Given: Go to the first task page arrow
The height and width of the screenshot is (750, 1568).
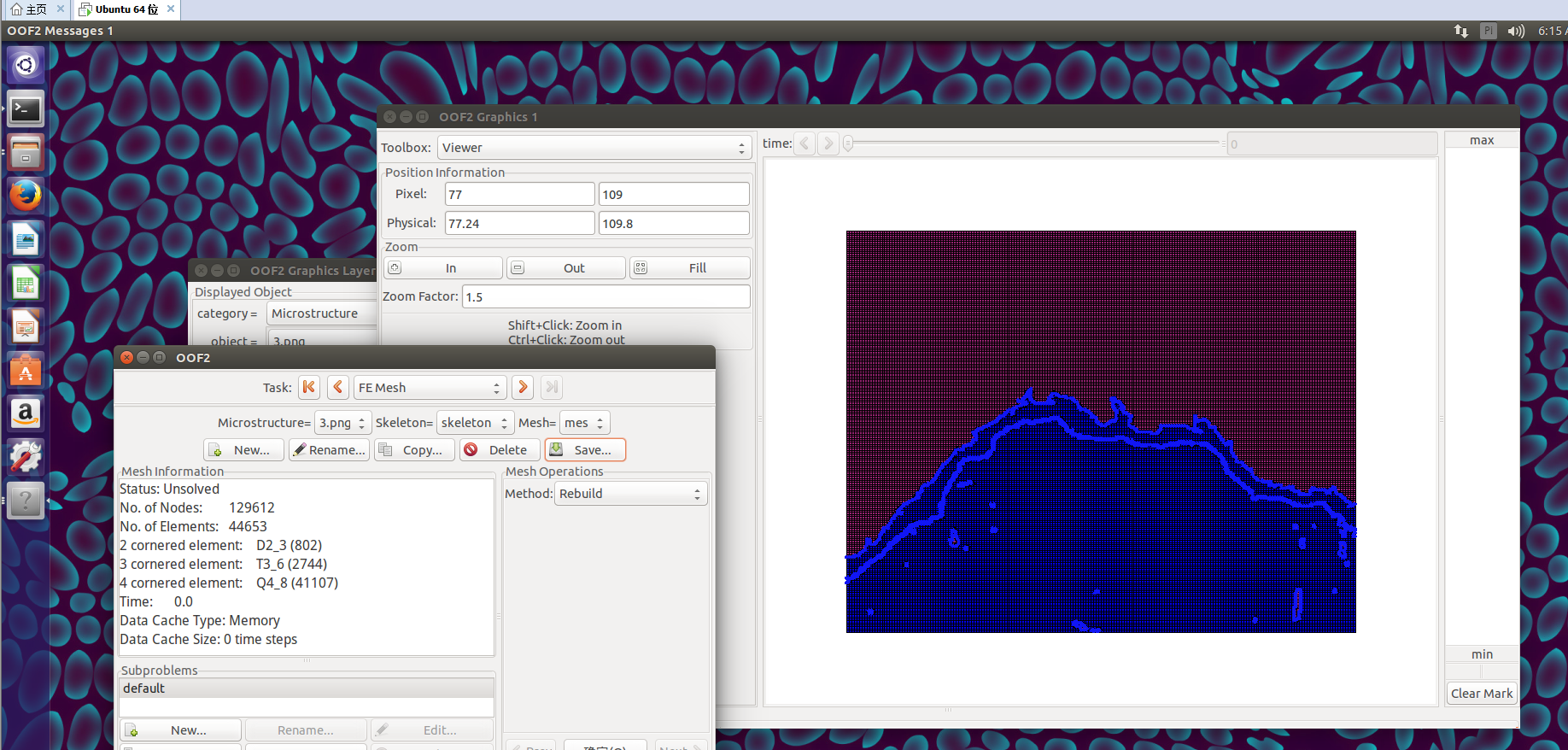Looking at the screenshot, I should (x=309, y=388).
